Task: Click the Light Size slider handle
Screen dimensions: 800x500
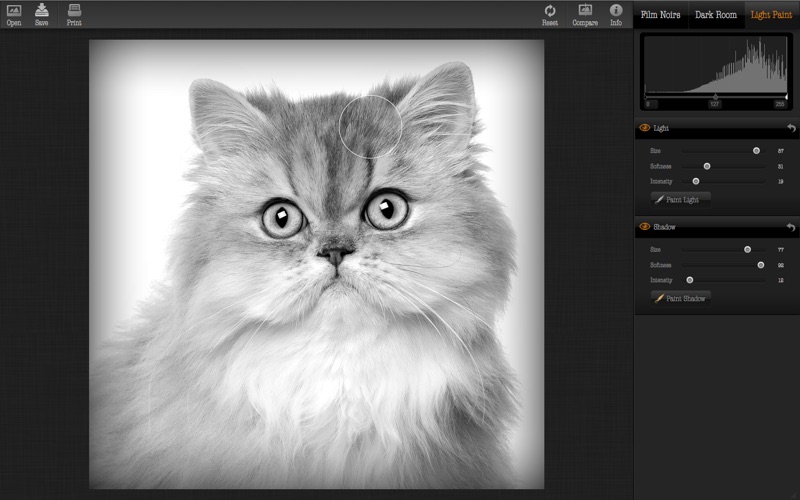Action: (x=756, y=150)
